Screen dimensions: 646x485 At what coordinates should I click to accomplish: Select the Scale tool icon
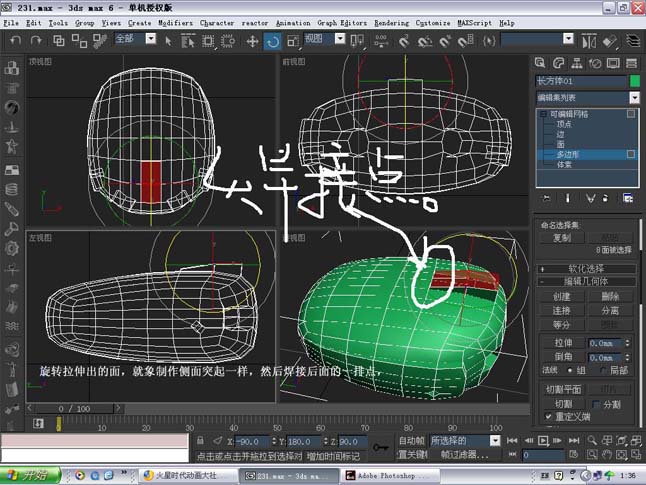[293, 41]
